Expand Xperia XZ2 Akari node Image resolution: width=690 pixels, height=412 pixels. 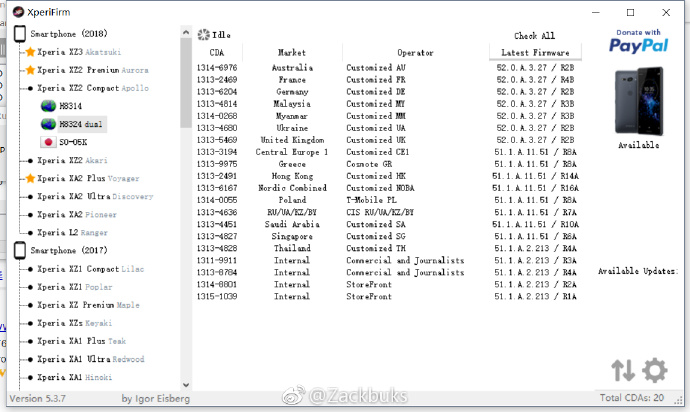coord(73,160)
